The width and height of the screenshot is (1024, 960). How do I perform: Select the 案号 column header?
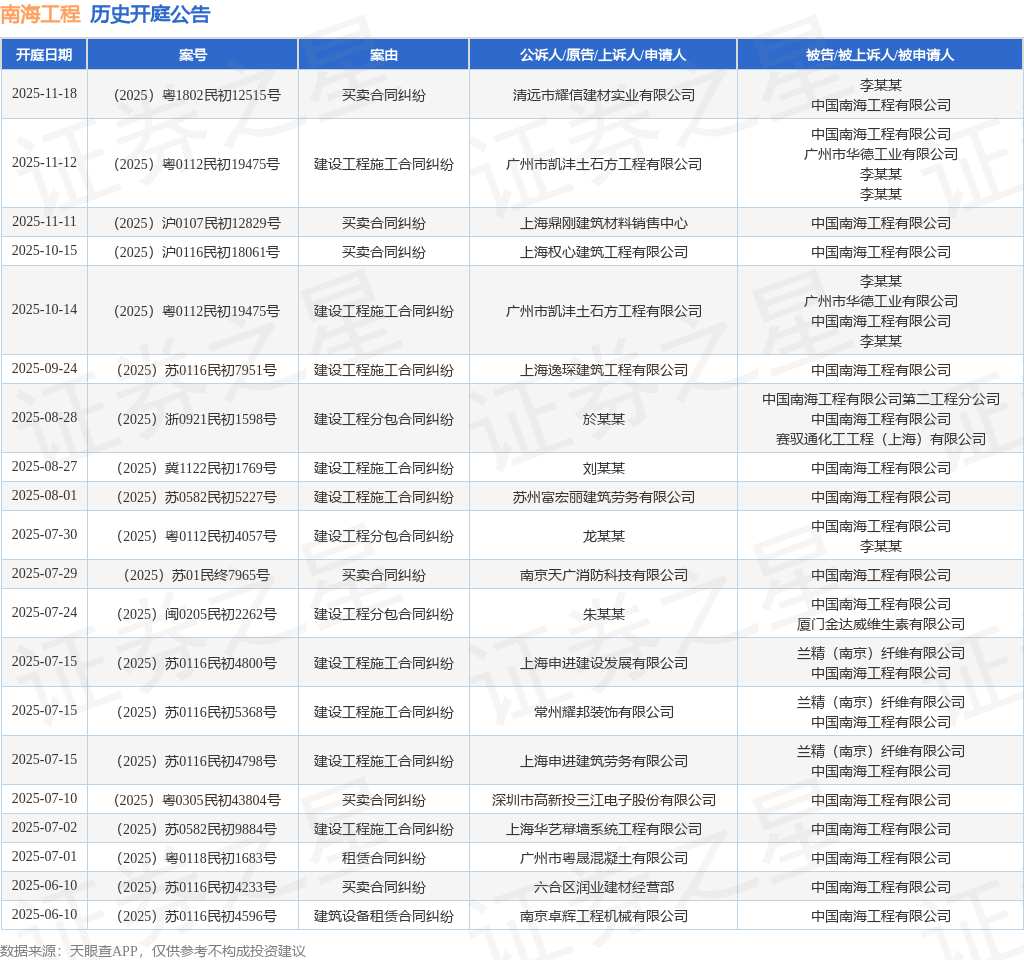(x=193, y=55)
